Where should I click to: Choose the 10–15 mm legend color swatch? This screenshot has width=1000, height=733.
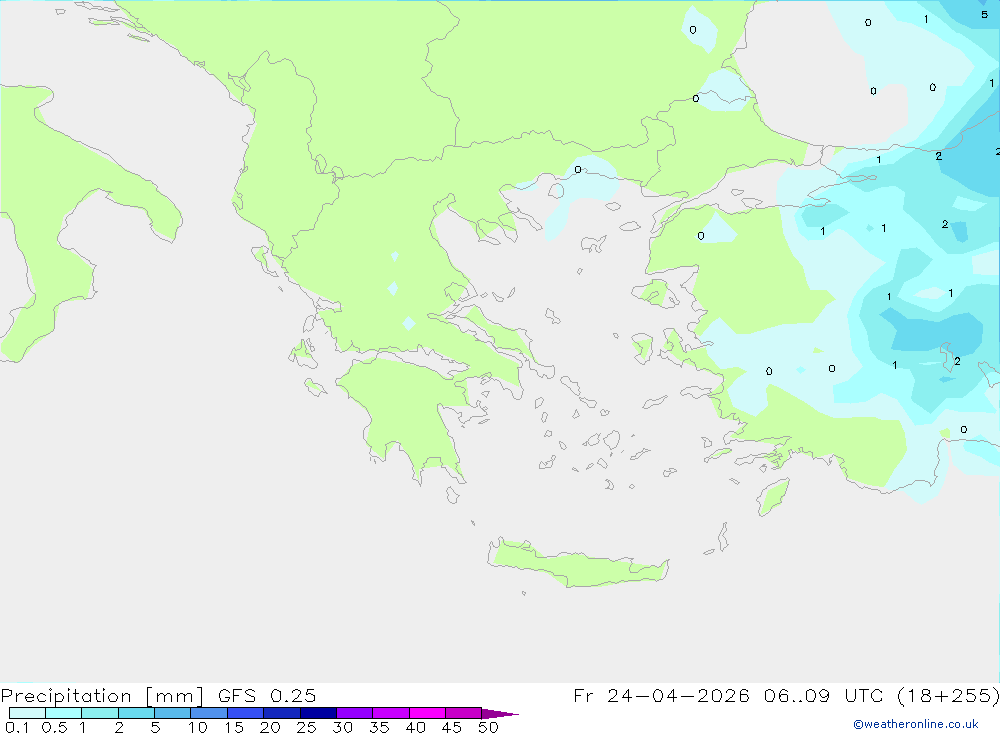coord(209,713)
